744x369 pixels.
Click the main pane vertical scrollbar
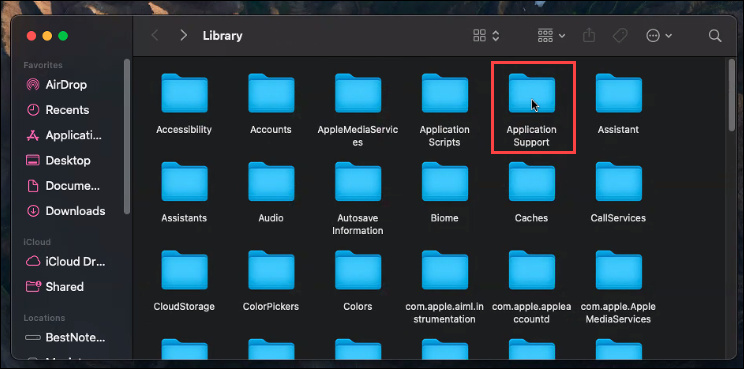[x=732, y=95]
